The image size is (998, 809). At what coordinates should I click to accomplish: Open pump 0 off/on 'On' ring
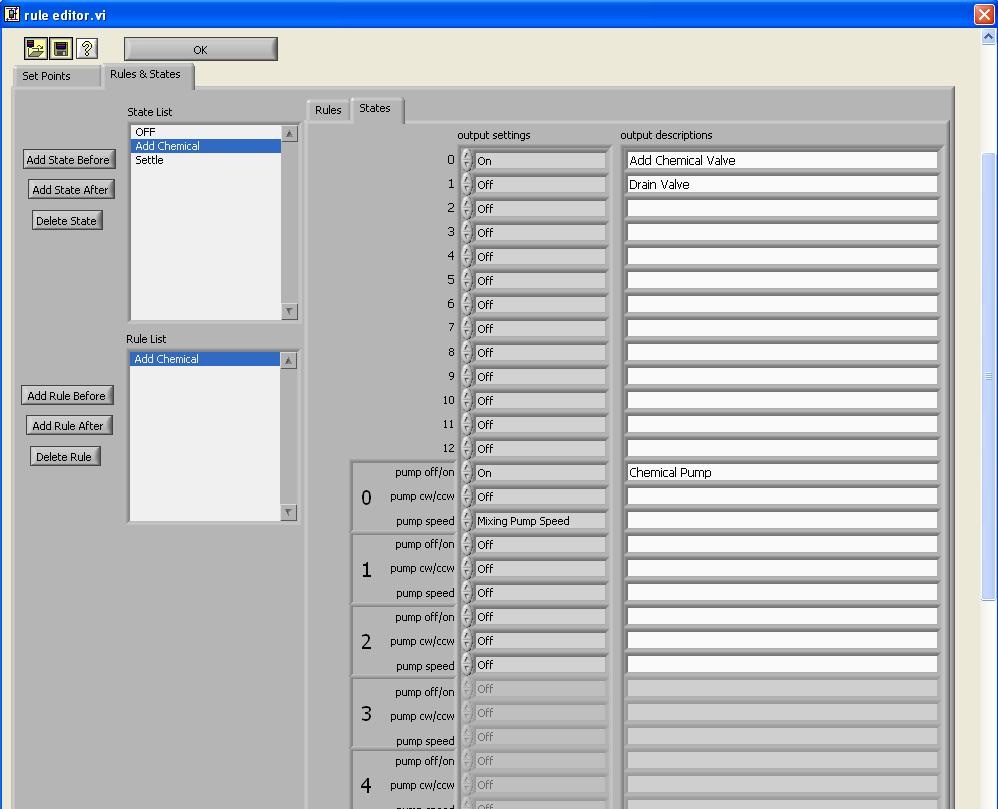coord(540,472)
